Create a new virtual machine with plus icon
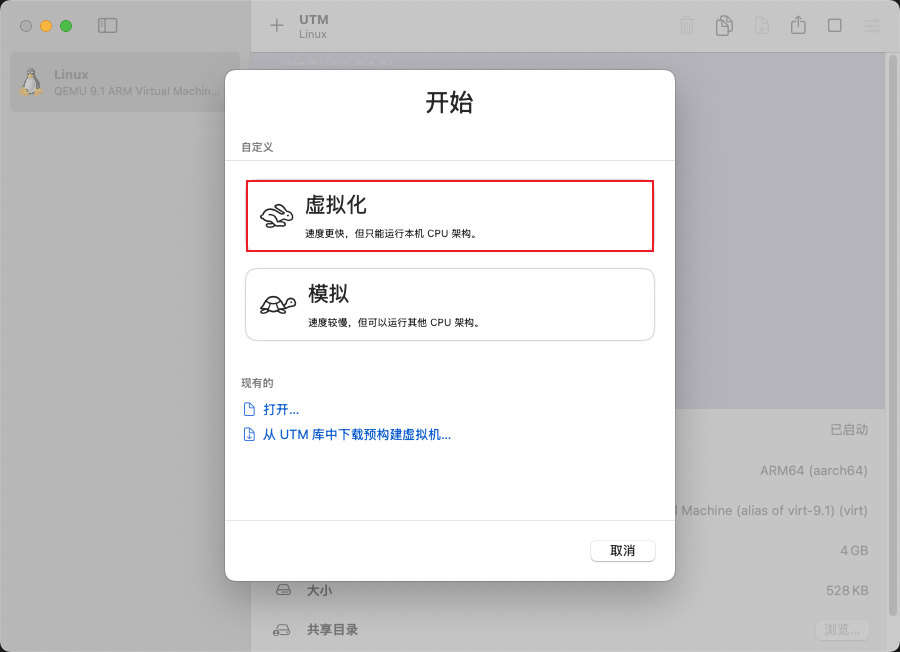This screenshot has width=900, height=652. [276, 25]
